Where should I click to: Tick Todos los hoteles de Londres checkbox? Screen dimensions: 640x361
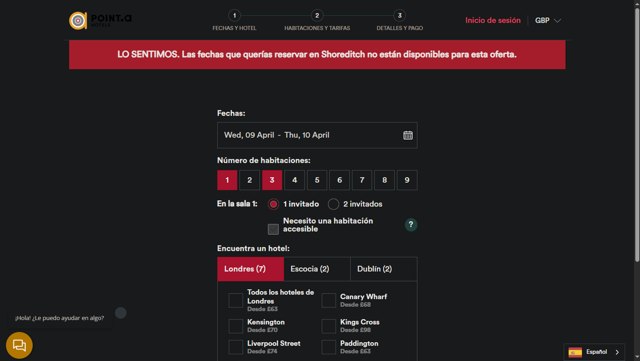236,300
